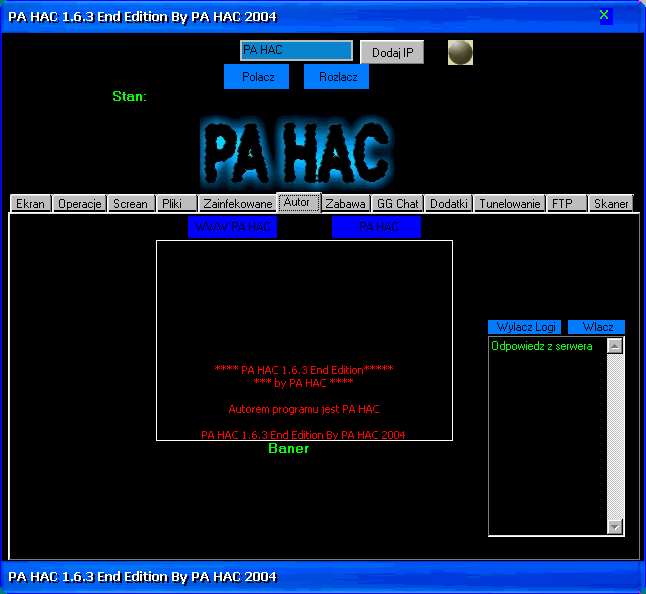Open the GG Chat tab
This screenshot has height=594, width=646.
pyautogui.click(x=398, y=203)
